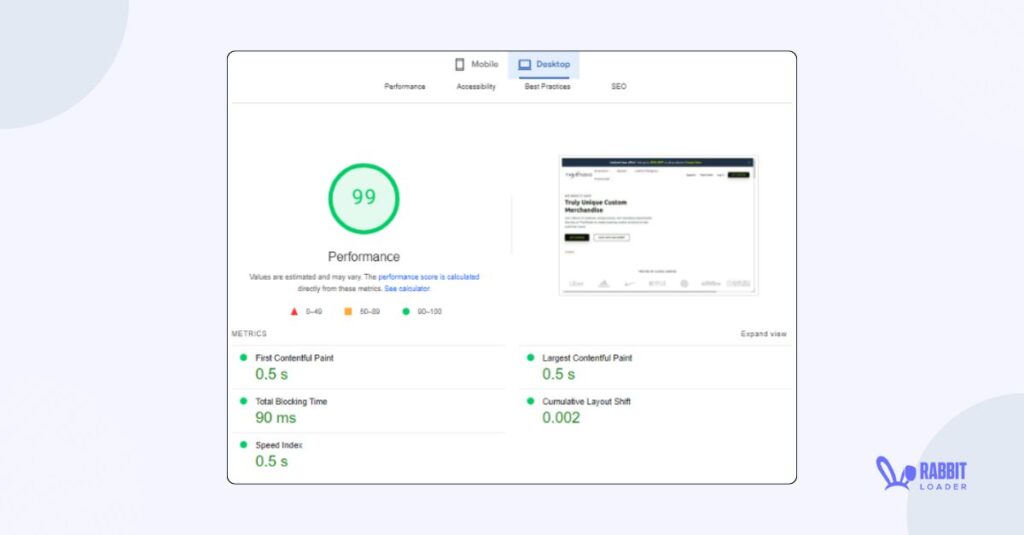1024x535 pixels.
Task: Click the 99 performance score gauge
Action: point(364,199)
